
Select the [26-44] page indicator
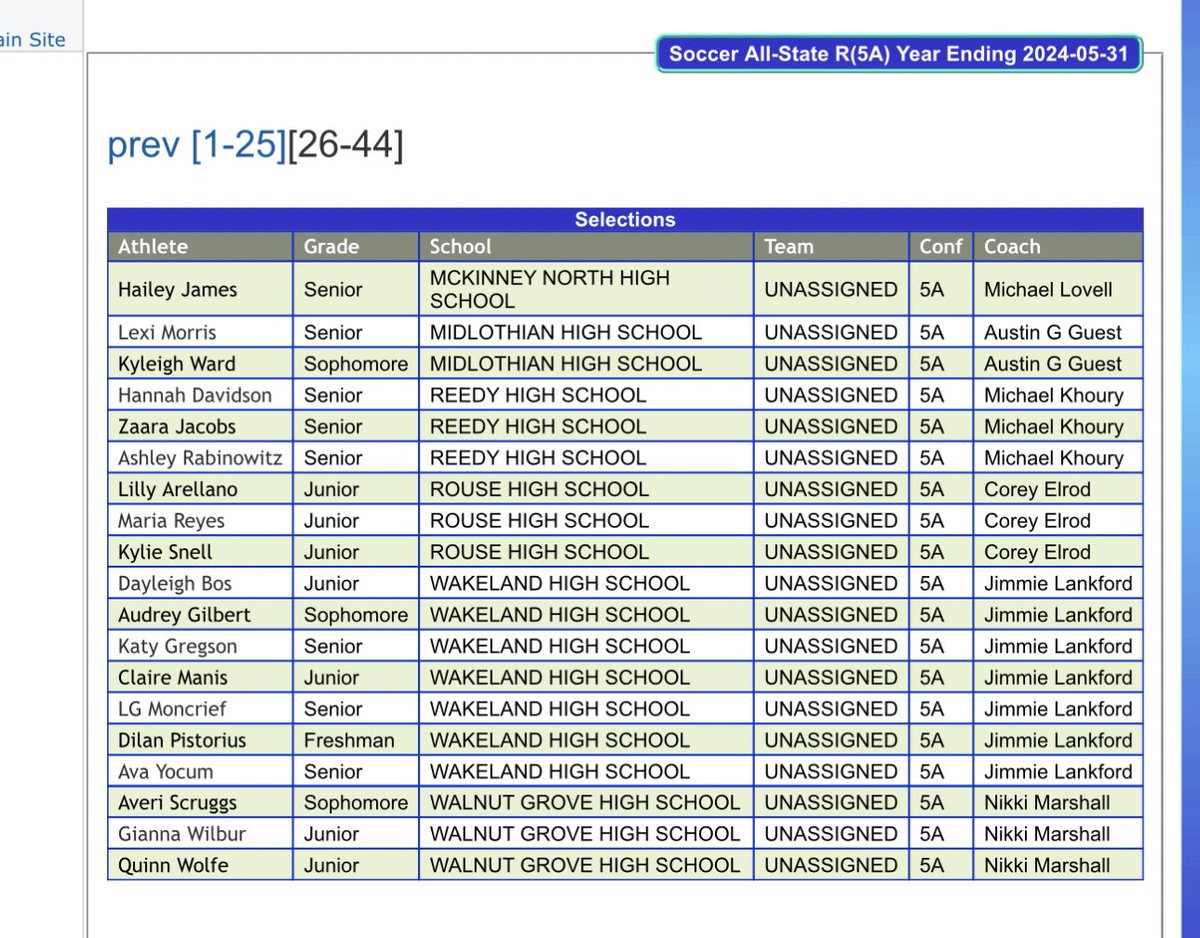tap(345, 146)
